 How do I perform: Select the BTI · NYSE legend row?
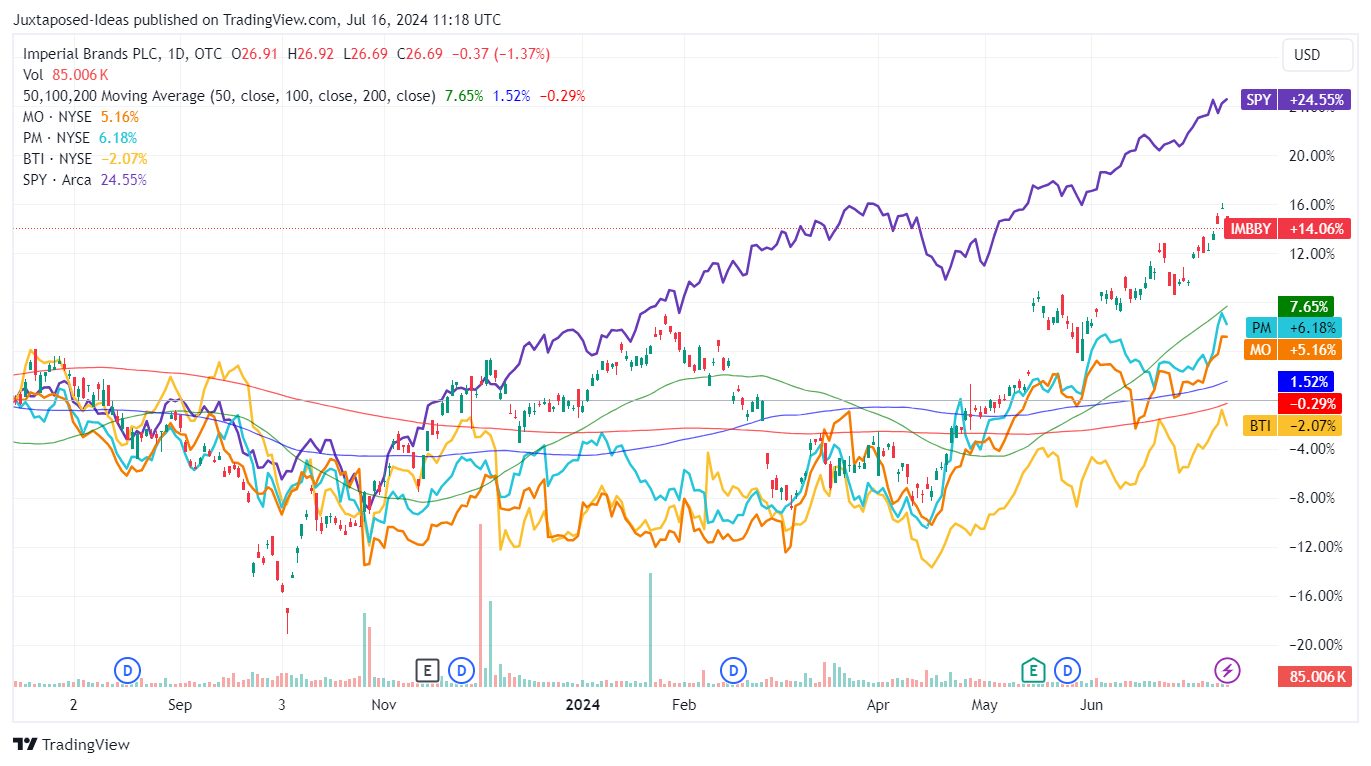click(85, 159)
